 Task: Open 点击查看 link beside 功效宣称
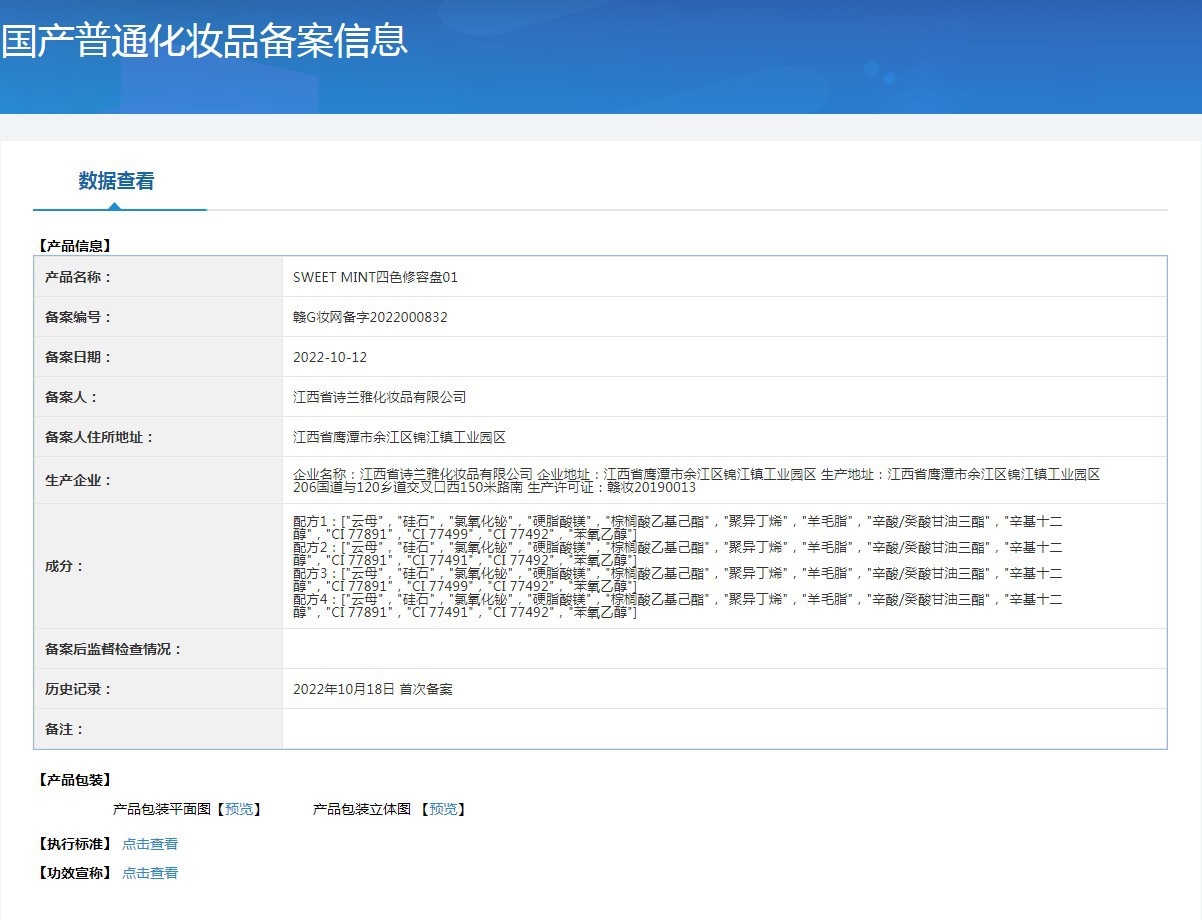point(150,873)
